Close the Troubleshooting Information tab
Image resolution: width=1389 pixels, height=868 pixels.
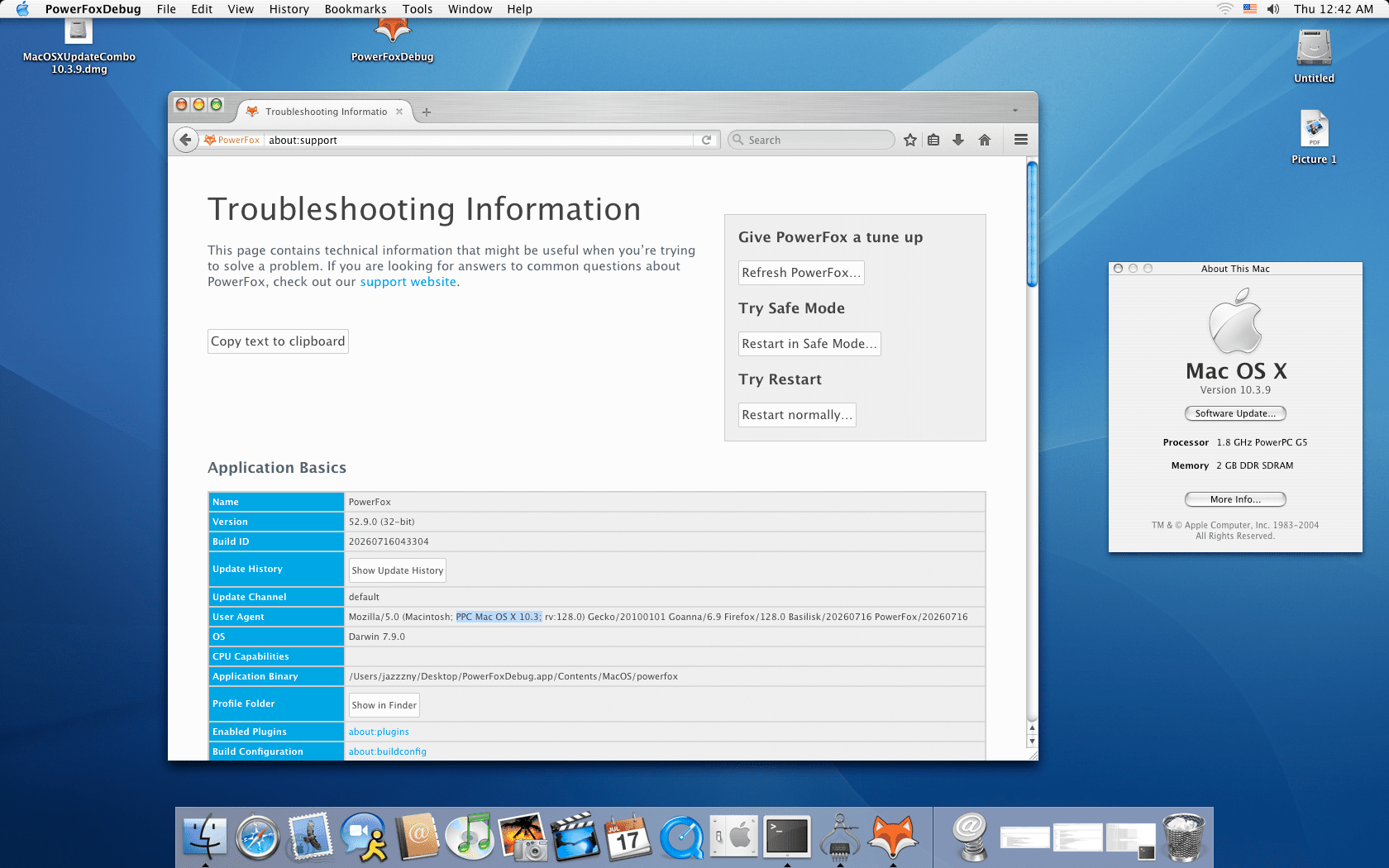point(399,112)
